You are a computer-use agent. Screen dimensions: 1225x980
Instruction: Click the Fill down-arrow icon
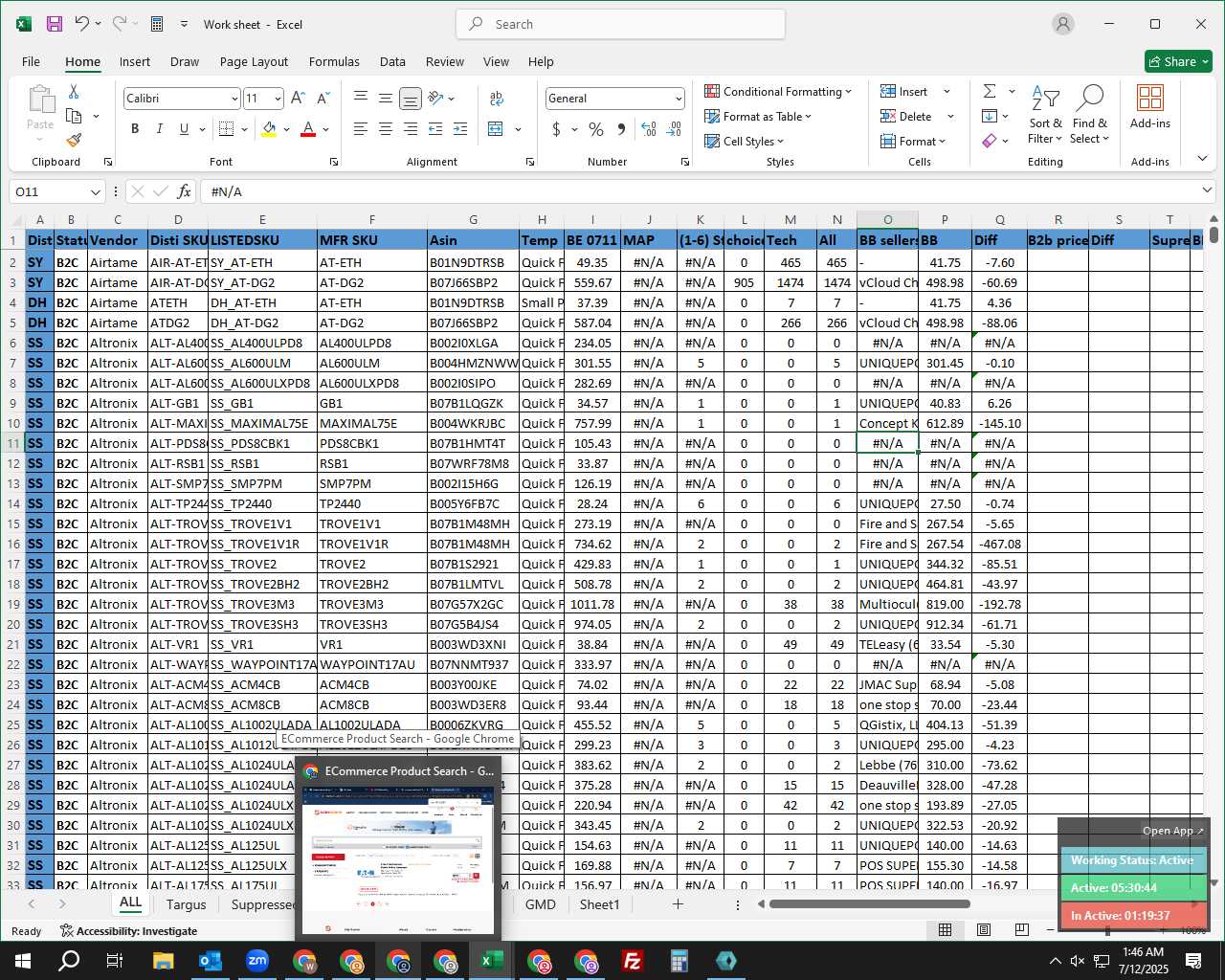tap(990, 116)
